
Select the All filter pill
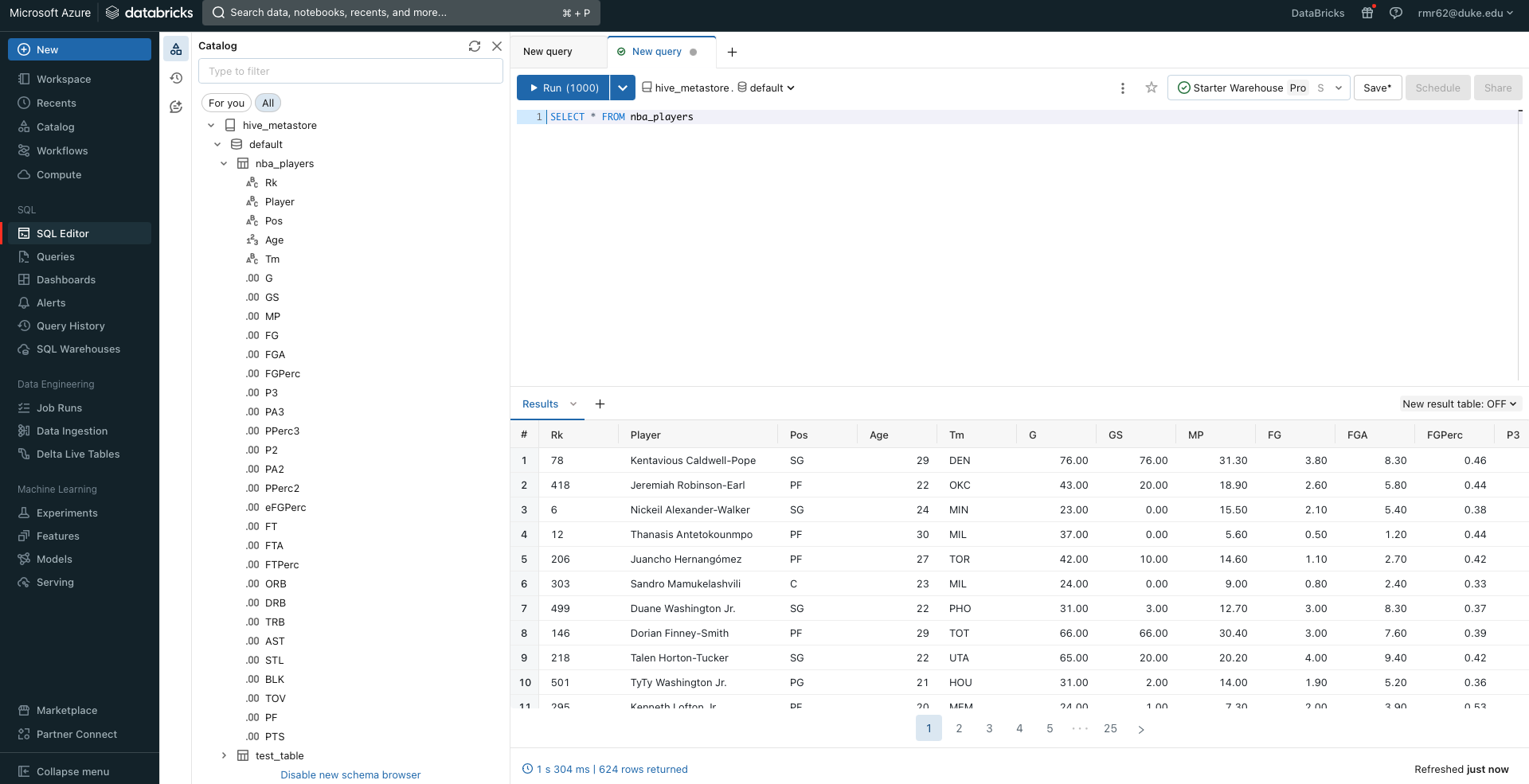[x=268, y=103]
